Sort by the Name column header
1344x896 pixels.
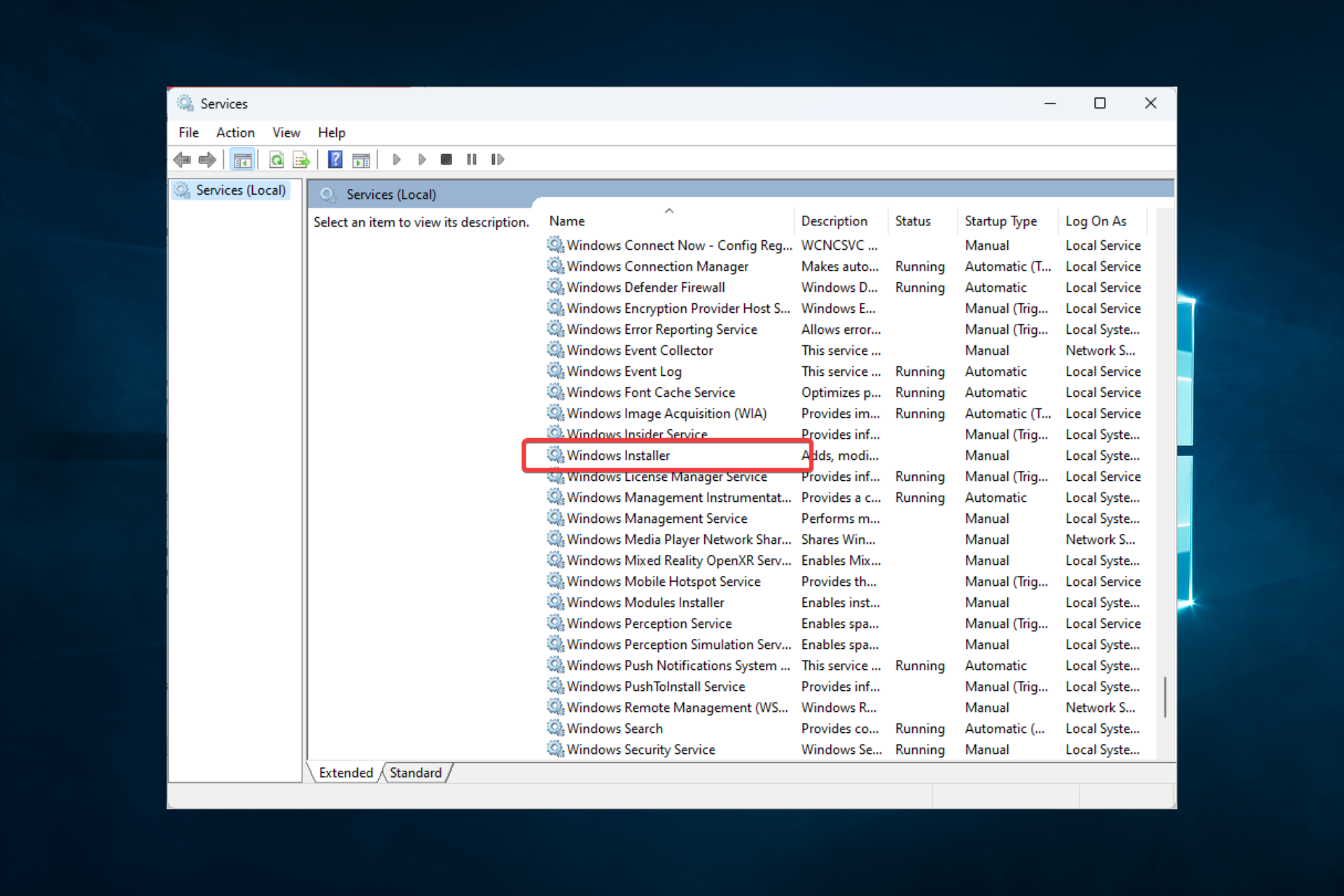[669, 221]
